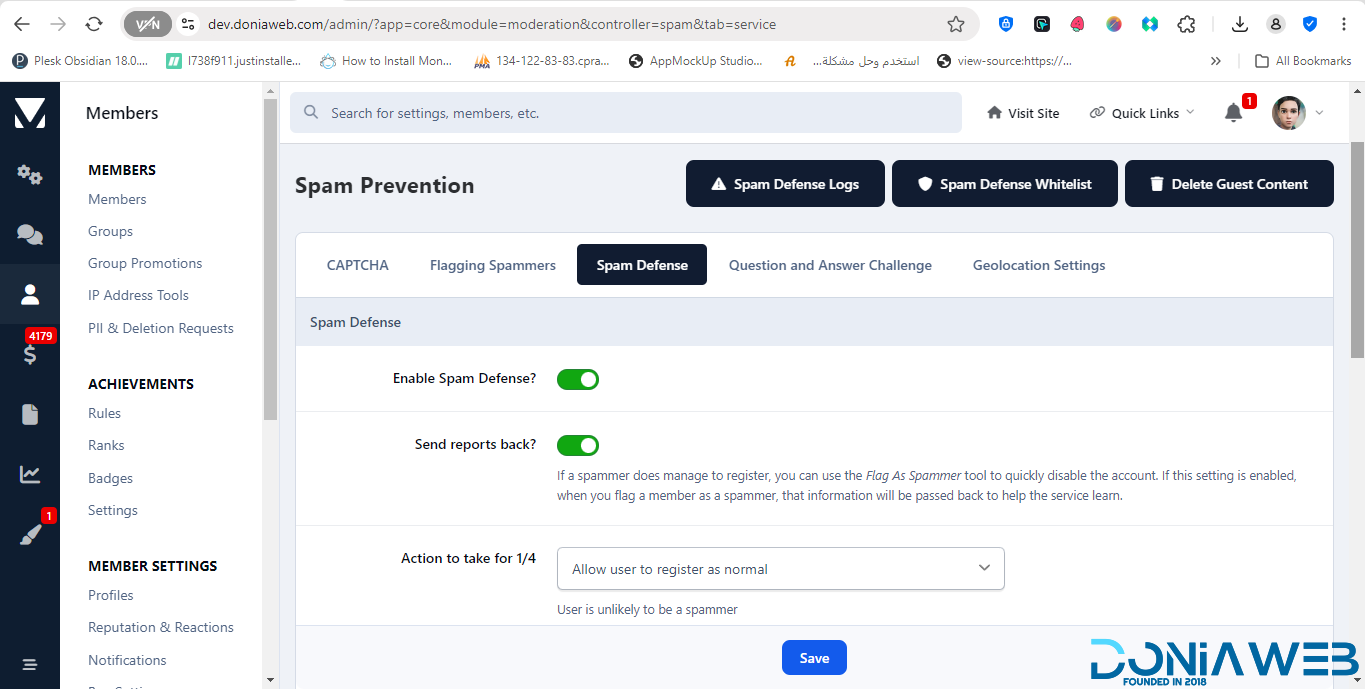Image resolution: width=1365 pixels, height=689 pixels.
Task: Turn off Send reports back toggle
Action: click(x=577, y=445)
